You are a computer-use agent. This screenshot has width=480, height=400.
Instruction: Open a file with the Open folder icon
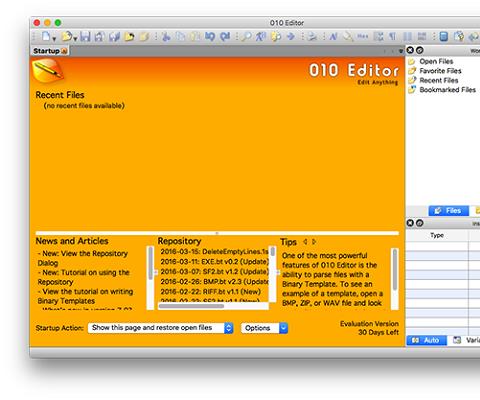(67, 36)
